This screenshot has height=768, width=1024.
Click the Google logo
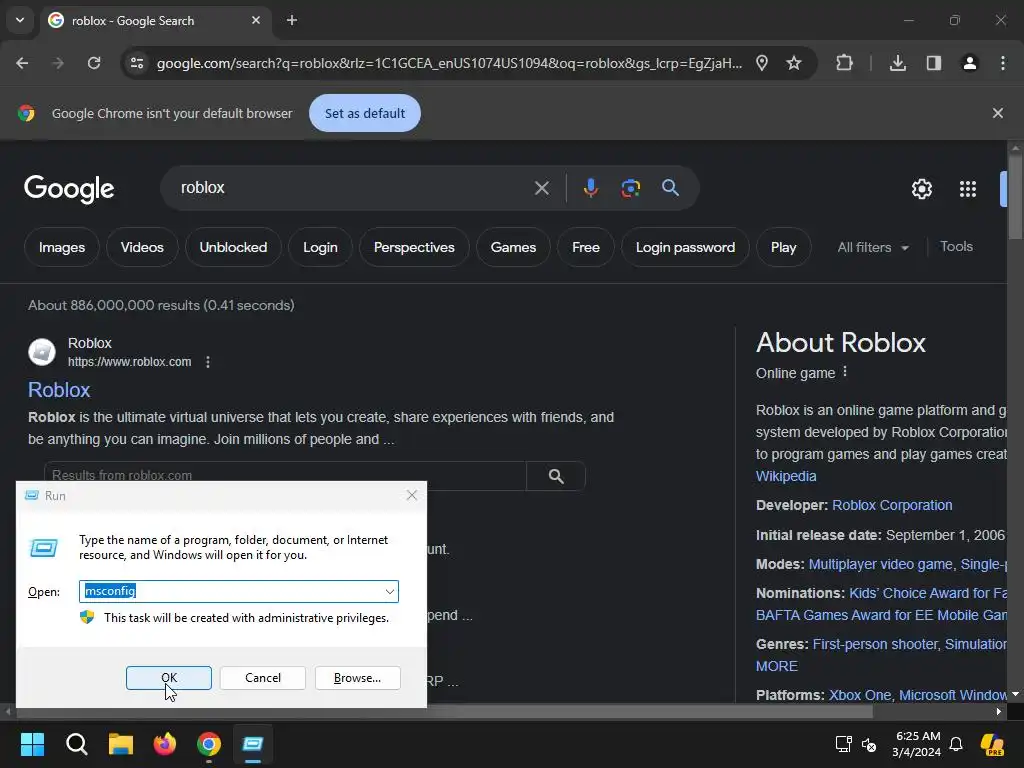69,189
